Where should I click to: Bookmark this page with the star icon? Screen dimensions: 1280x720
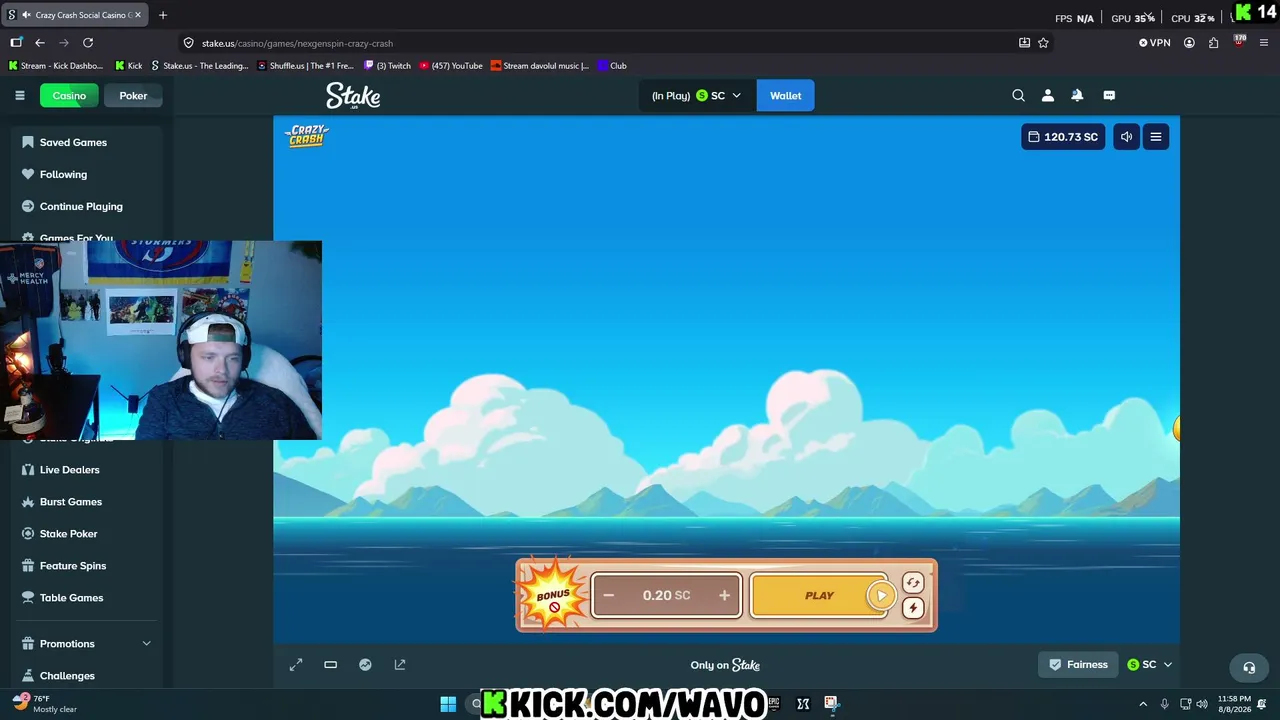tap(1044, 43)
